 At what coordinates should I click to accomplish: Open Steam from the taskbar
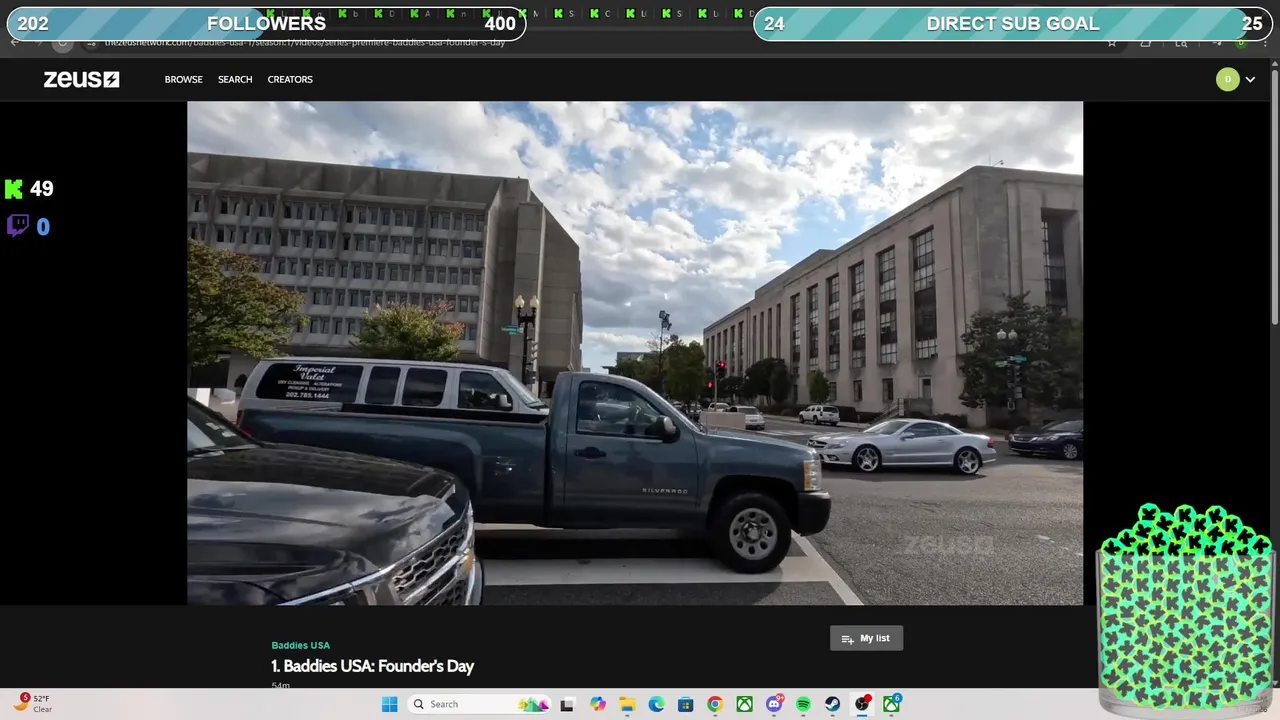coord(832,704)
